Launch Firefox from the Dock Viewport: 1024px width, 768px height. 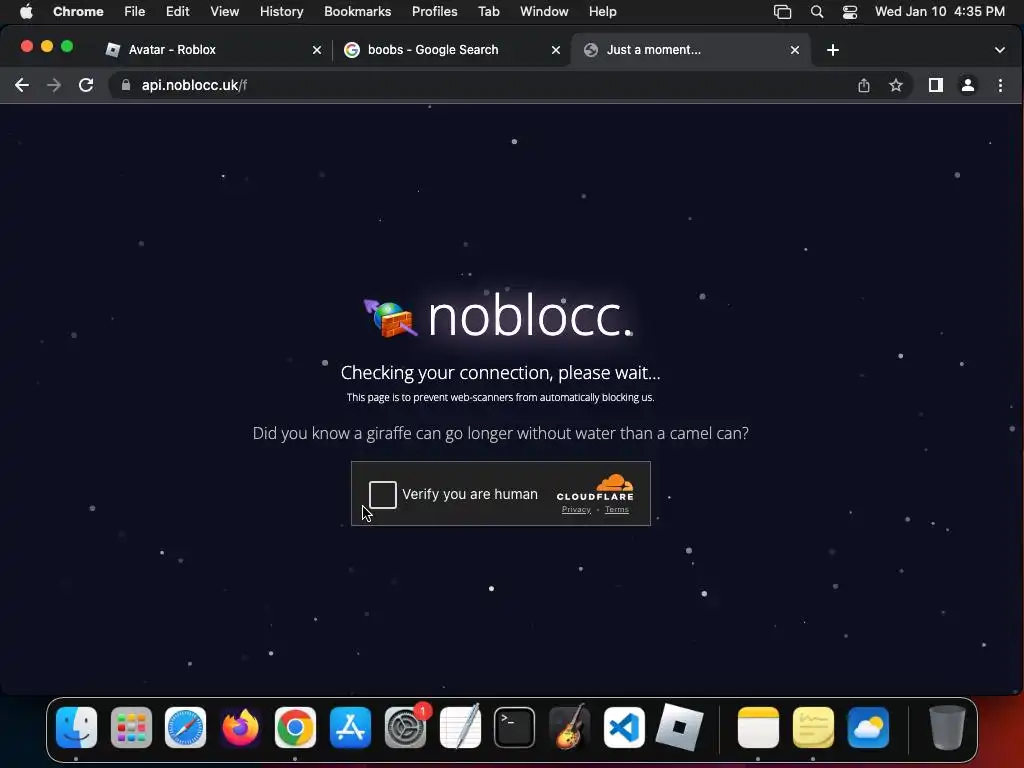tap(240, 728)
